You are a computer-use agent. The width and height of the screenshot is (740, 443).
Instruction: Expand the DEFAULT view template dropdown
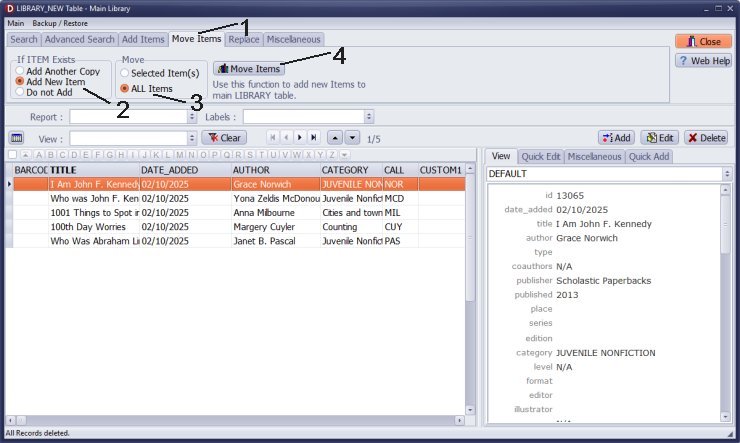tap(726, 174)
